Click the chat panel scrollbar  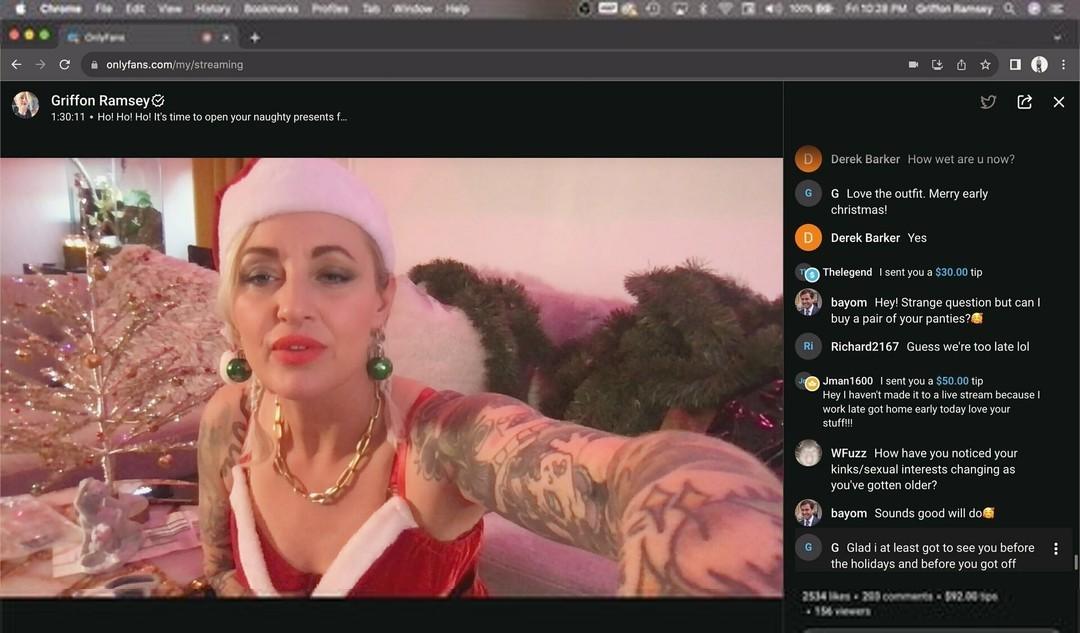click(1075, 563)
